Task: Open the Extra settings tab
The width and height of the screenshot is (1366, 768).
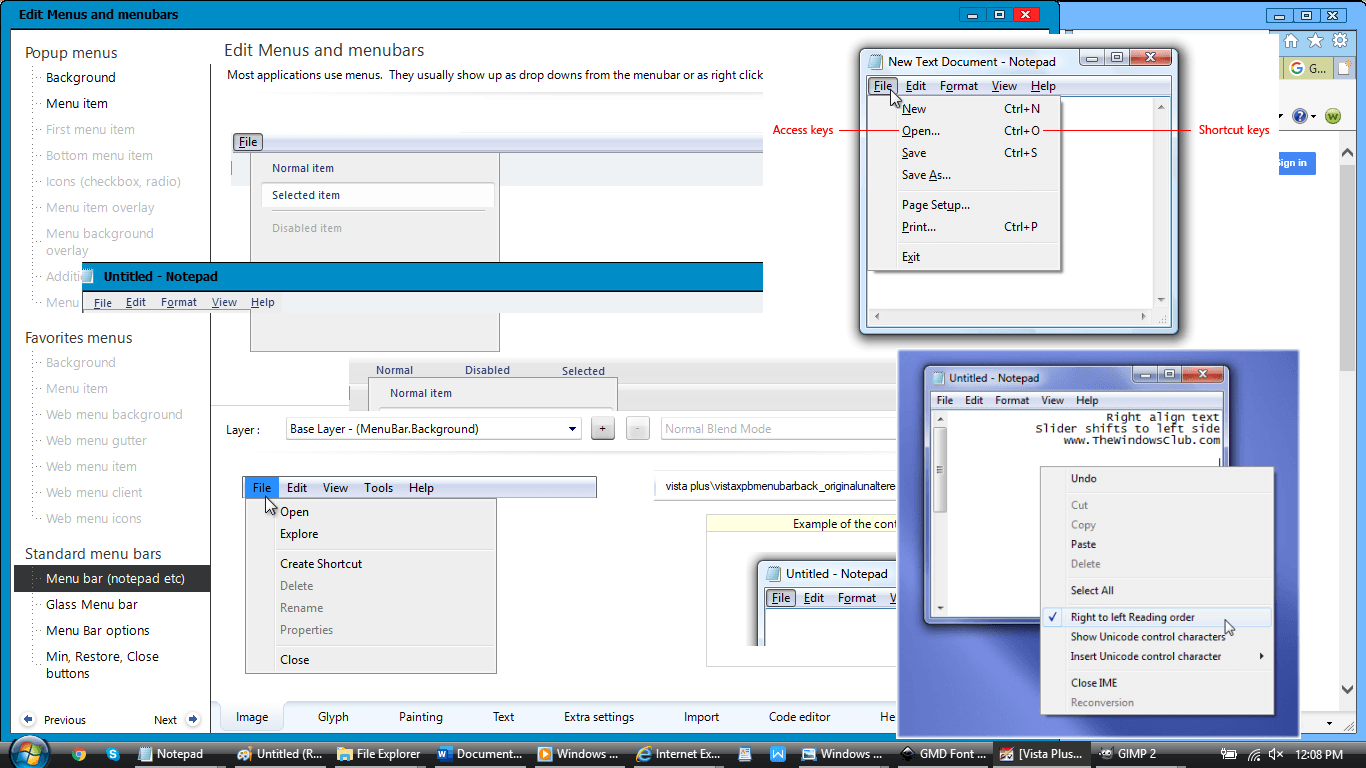Action: pos(599,717)
